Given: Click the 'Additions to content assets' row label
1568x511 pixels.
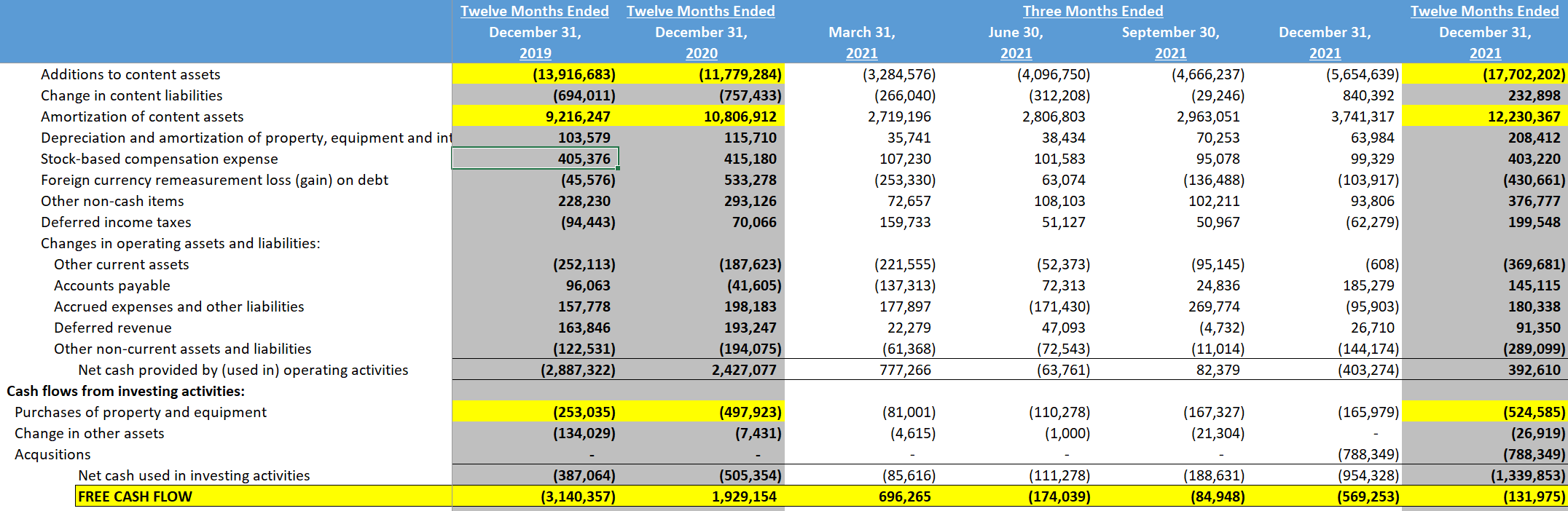Looking at the screenshot, I should 130,74.
